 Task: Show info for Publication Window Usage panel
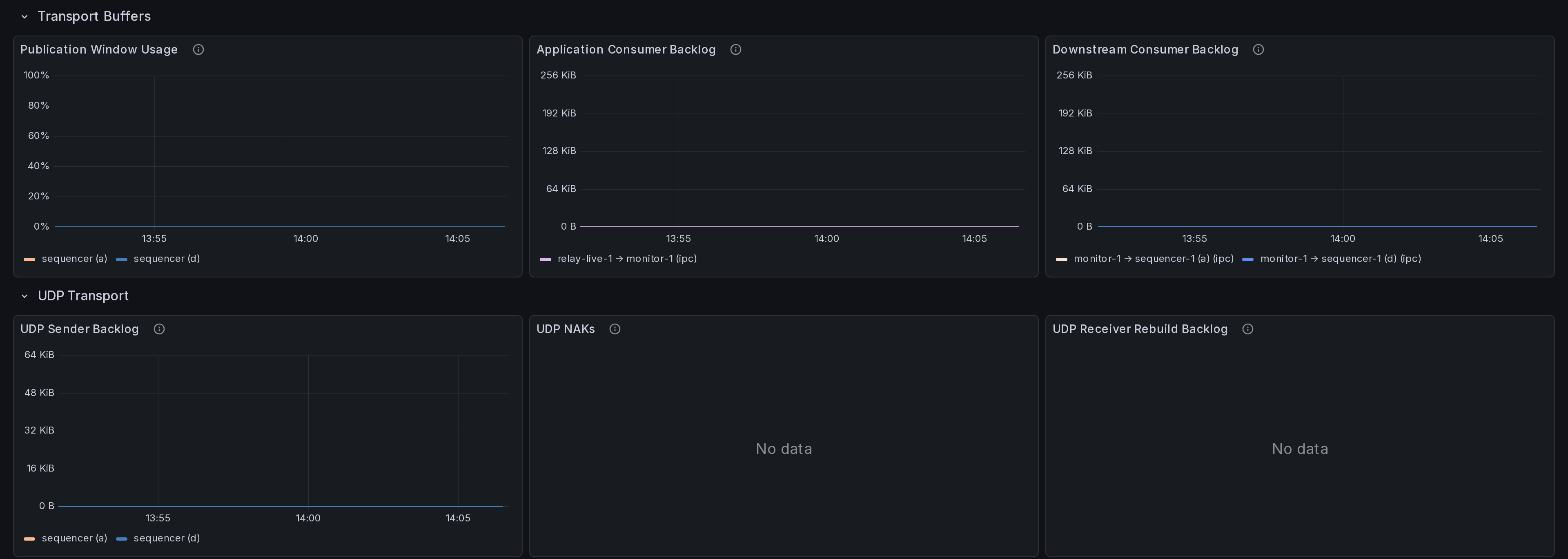[x=198, y=49]
